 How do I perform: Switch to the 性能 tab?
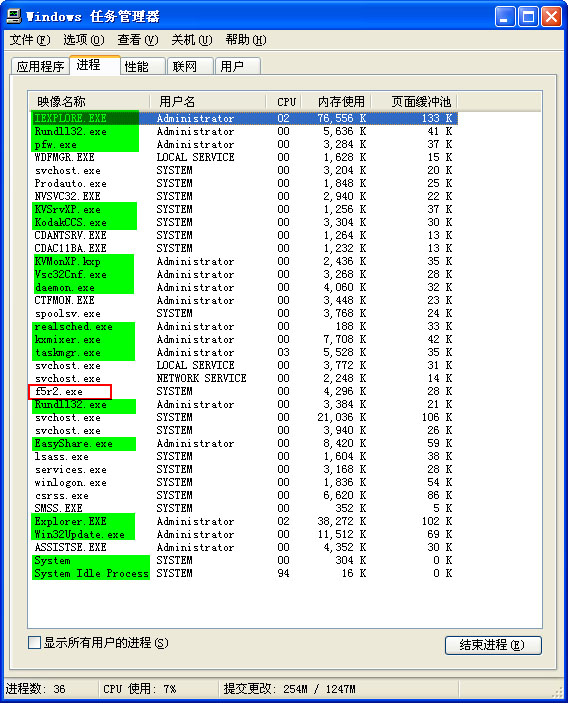[x=143, y=66]
